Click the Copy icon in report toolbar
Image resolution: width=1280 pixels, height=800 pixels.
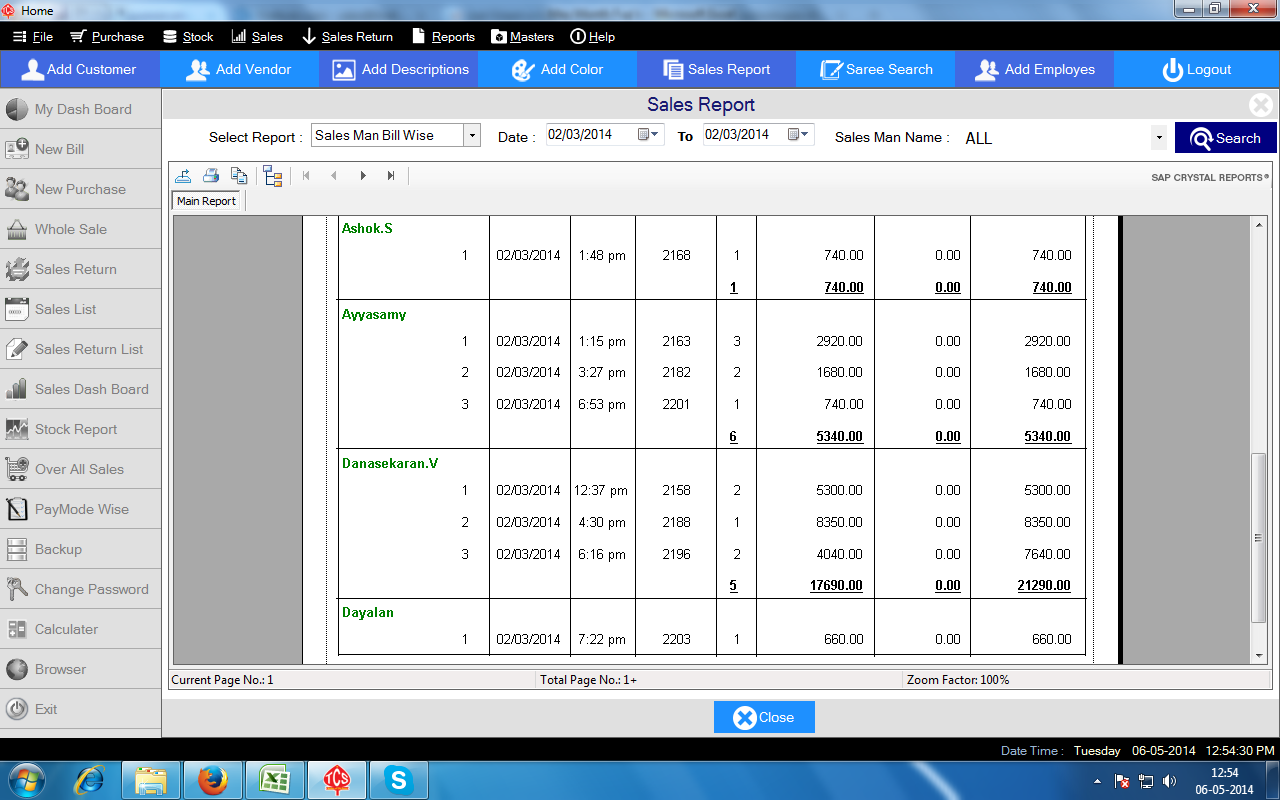239,176
